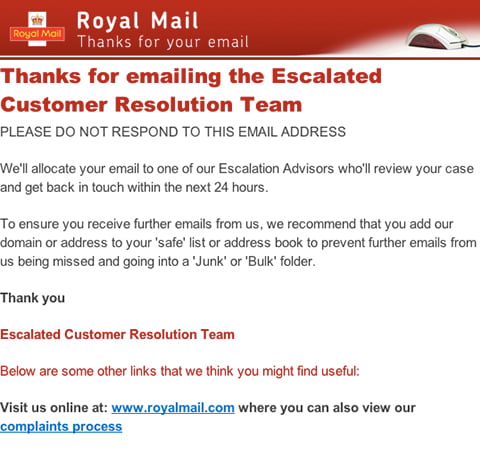Click the Royal Mail banner title

click(137, 21)
